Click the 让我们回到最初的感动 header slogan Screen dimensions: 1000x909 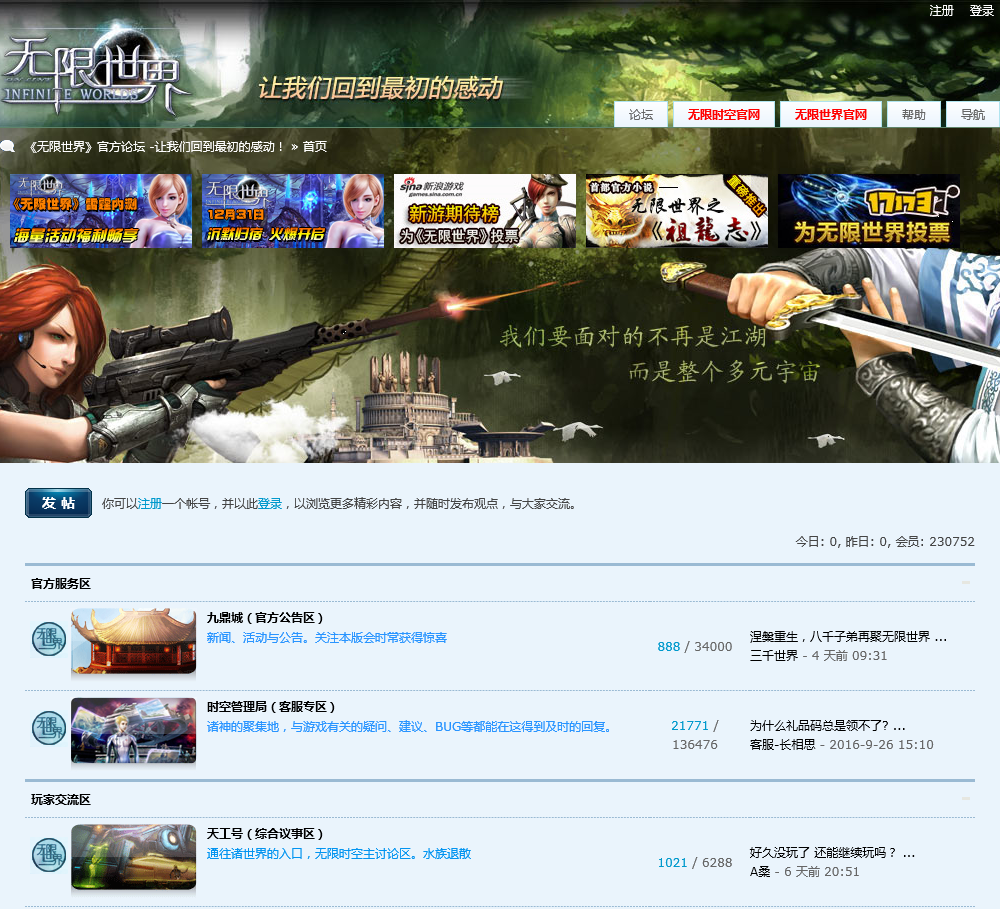click(381, 88)
